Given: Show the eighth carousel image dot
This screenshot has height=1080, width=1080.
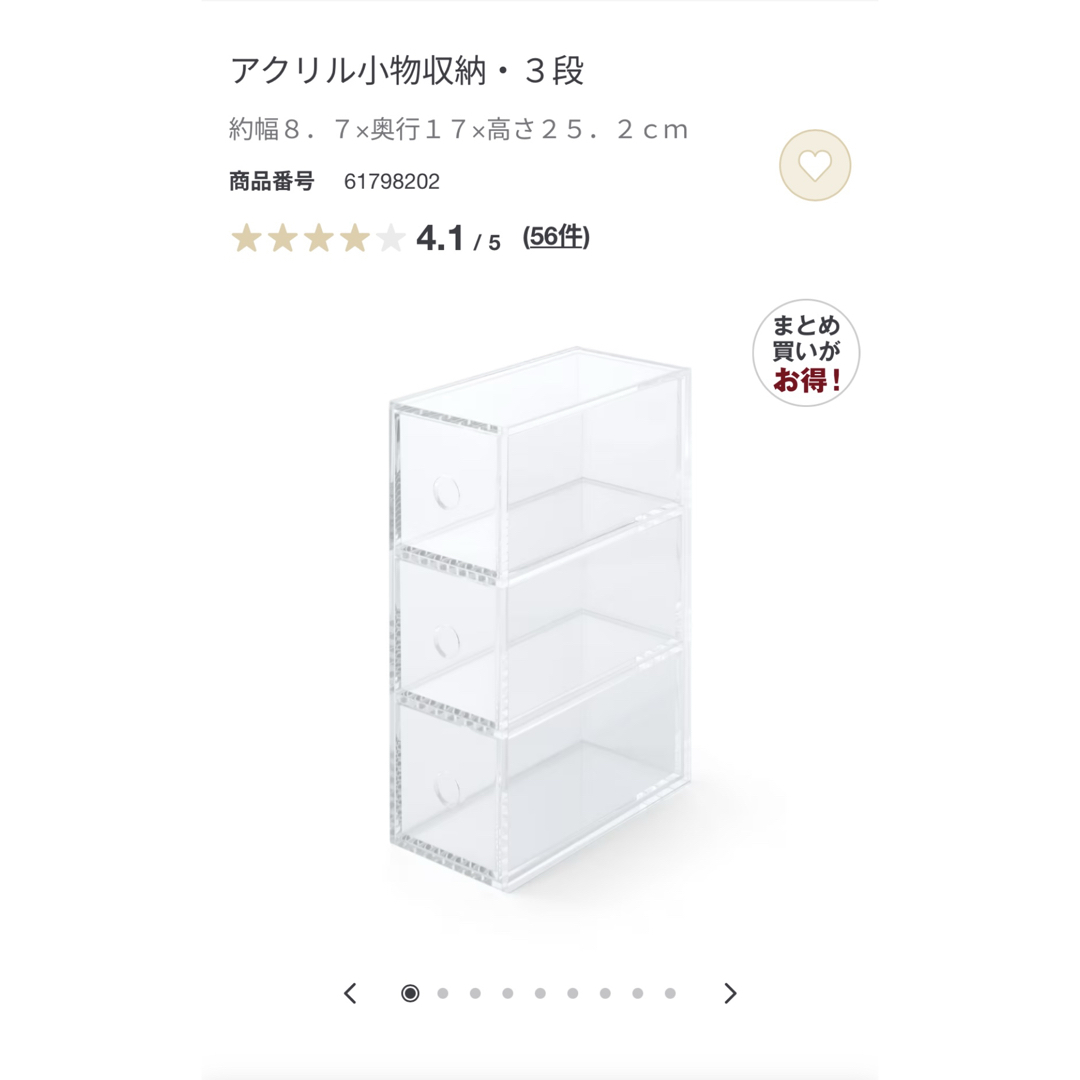Looking at the screenshot, I should (638, 993).
